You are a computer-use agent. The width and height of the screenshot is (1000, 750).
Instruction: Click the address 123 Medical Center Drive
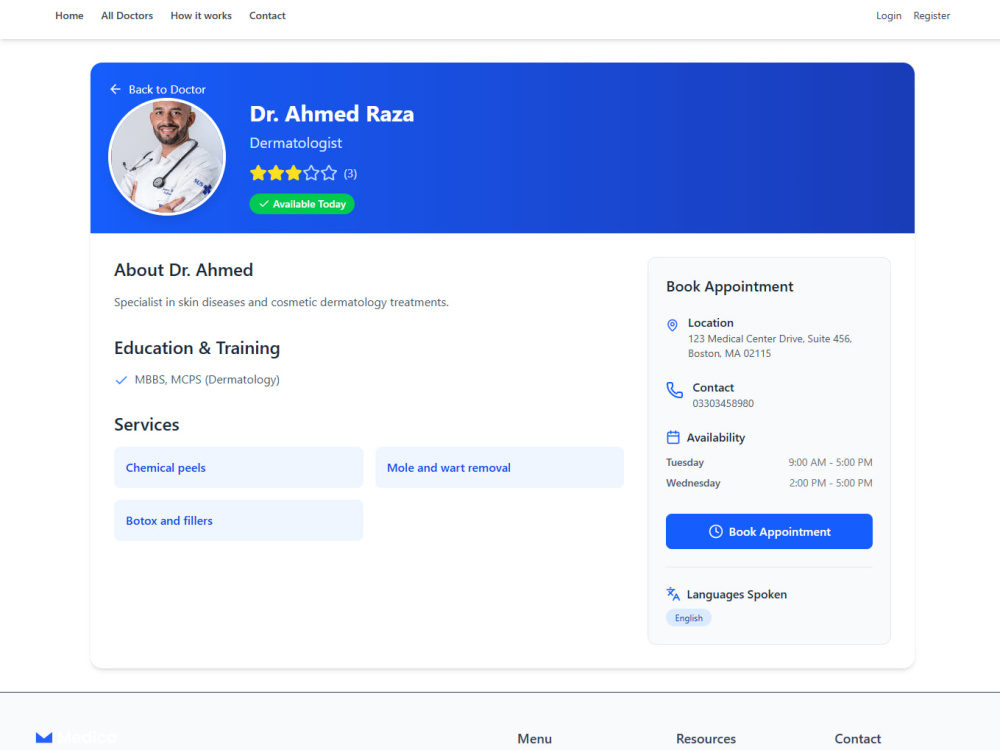tap(770, 346)
